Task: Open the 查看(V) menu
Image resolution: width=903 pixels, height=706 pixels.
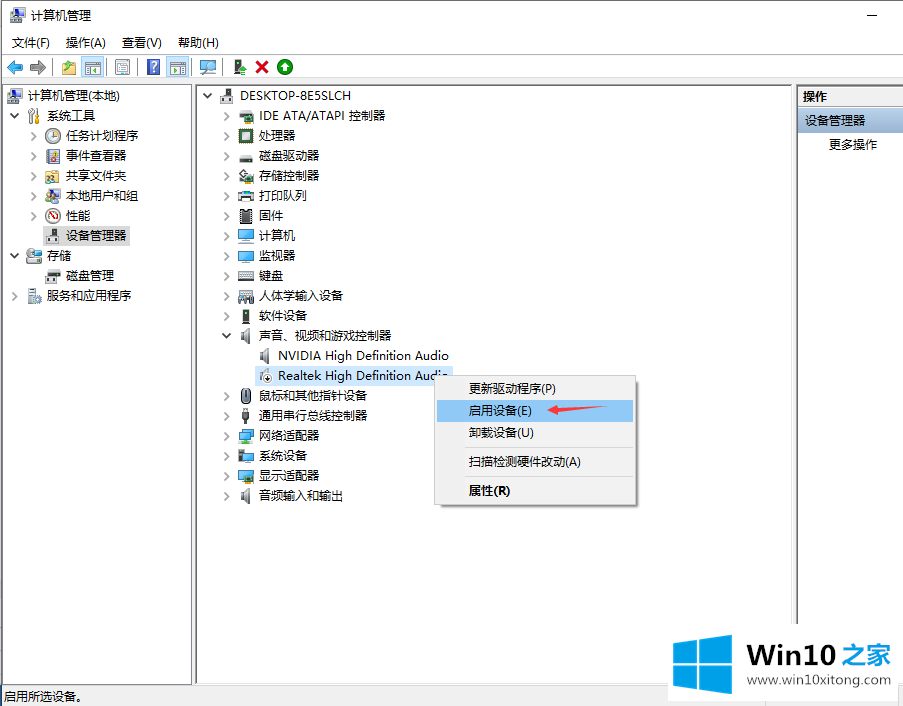Action: [x=141, y=43]
